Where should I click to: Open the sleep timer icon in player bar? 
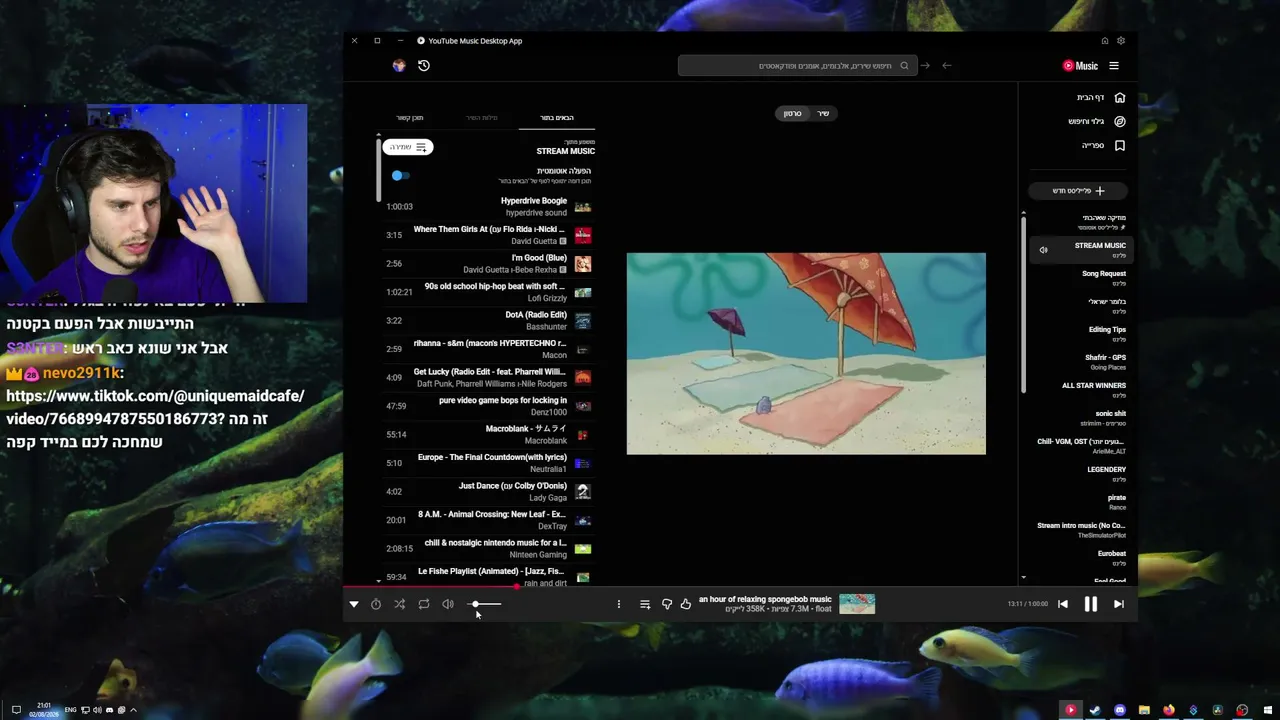(376, 604)
